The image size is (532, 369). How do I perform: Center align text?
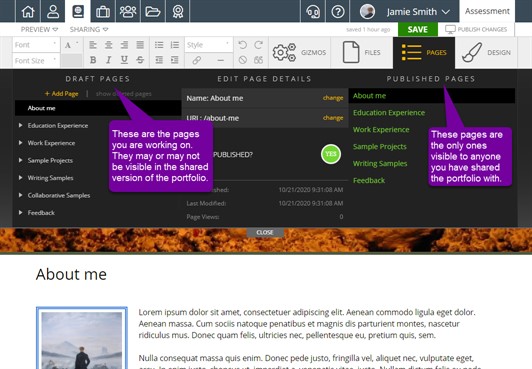[x=109, y=45]
